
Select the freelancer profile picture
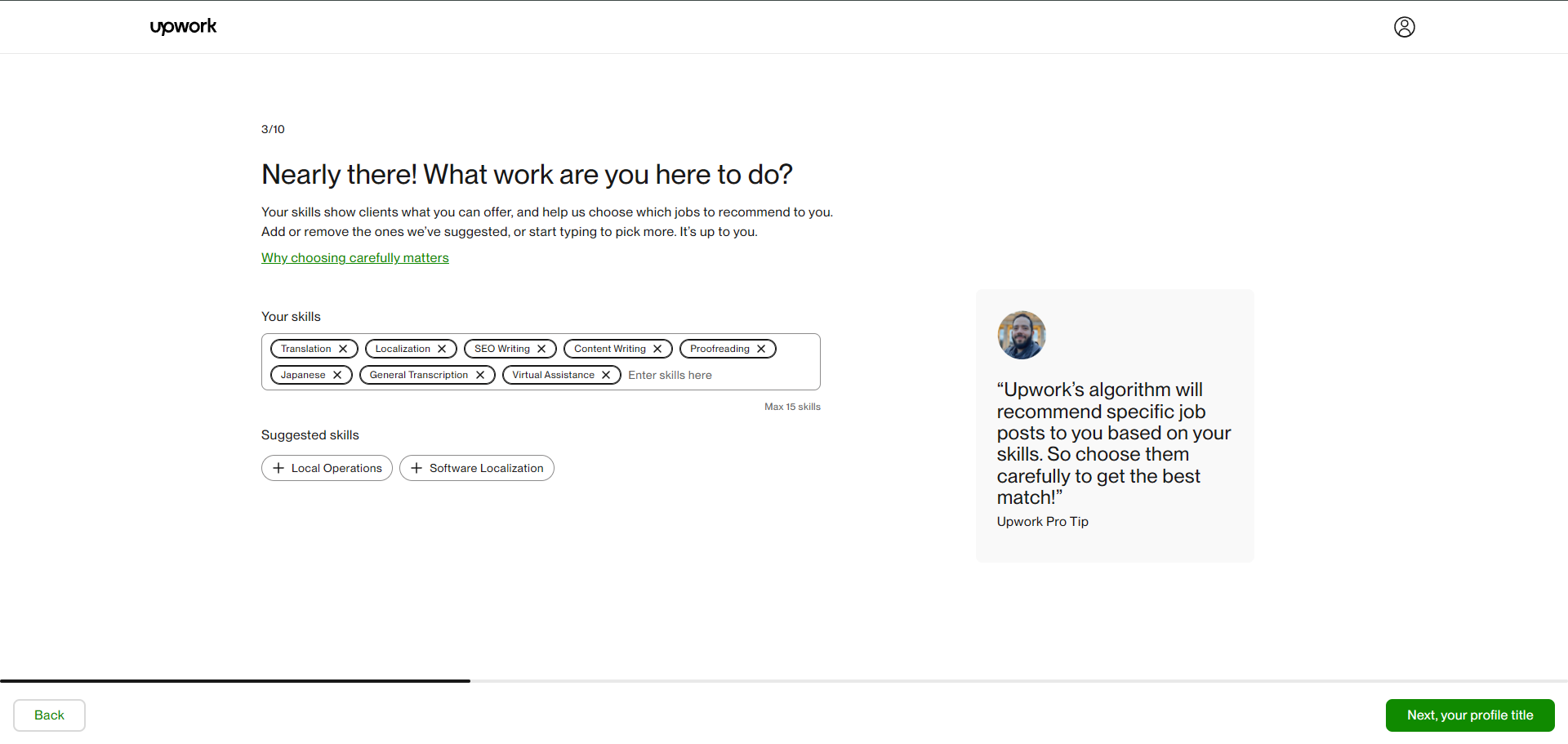click(1021, 335)
